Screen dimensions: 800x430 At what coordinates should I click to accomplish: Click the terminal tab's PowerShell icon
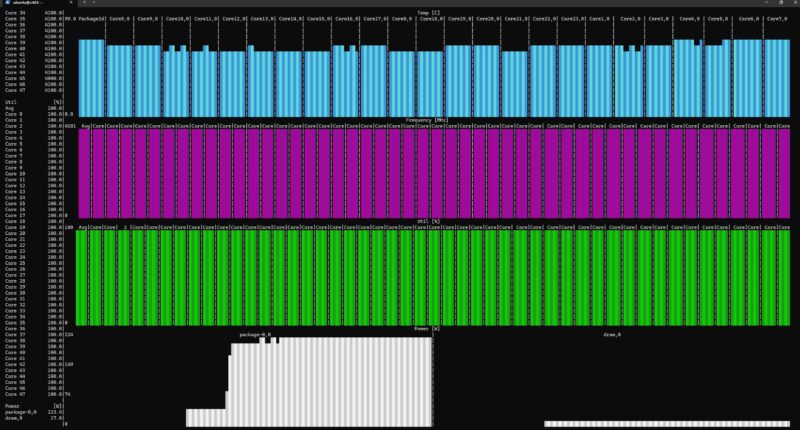pyautogui.click(x=6, y=3)
